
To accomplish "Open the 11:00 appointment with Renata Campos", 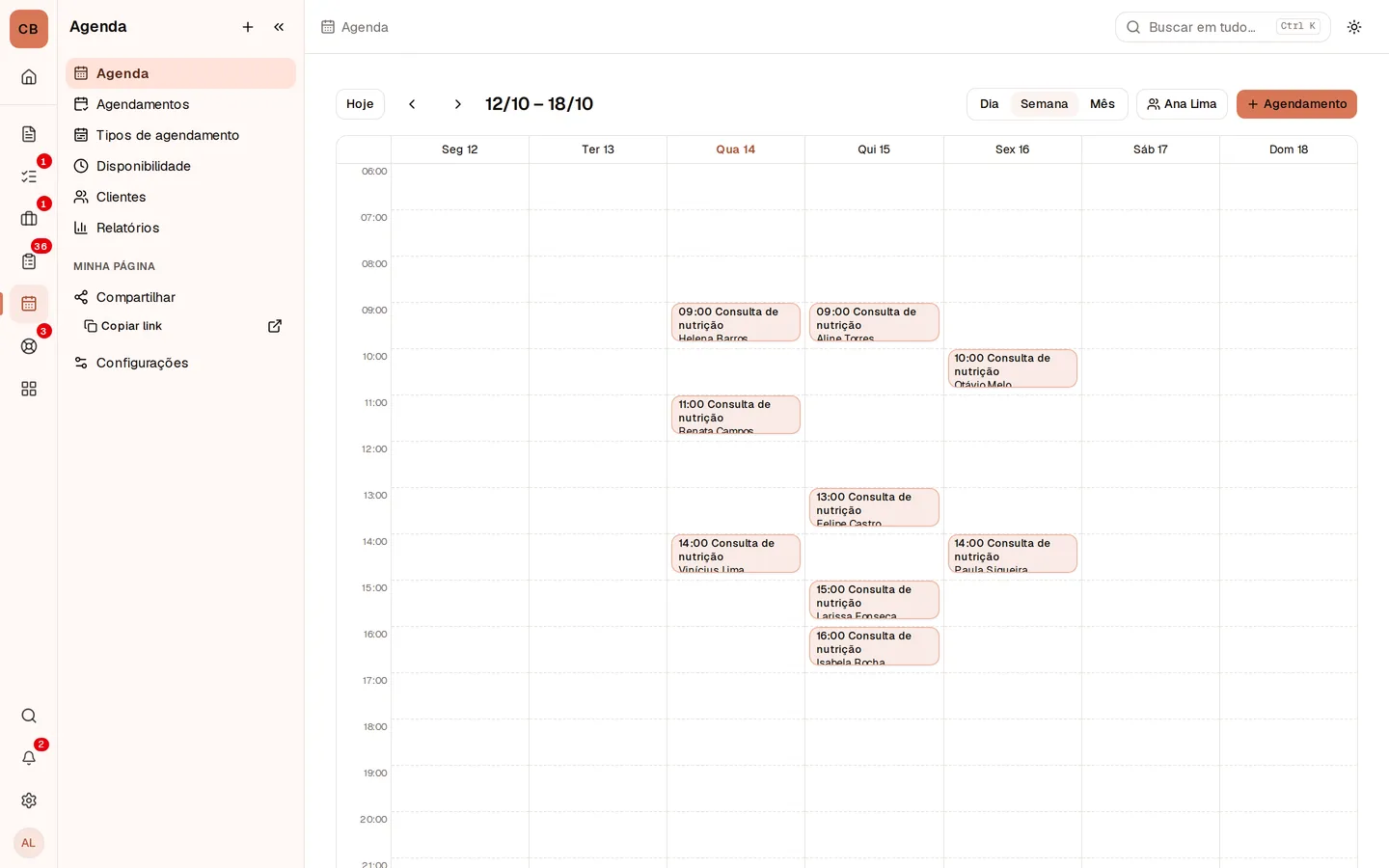I will (736, 415).
